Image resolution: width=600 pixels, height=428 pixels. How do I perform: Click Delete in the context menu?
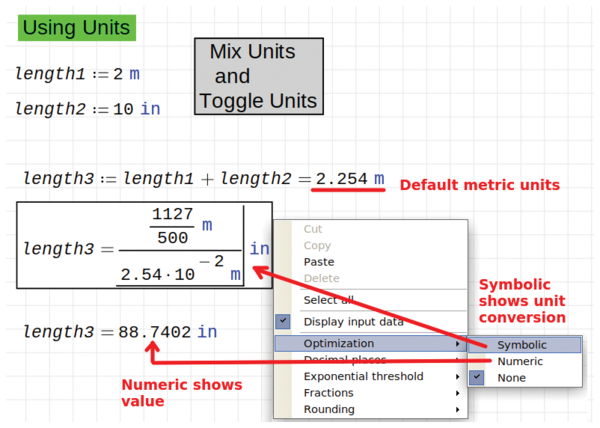[x=320, y=278]
